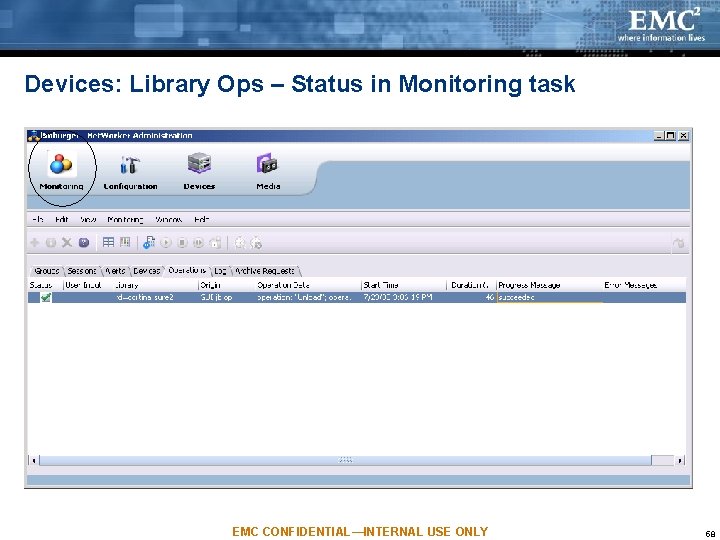
Task: Open the File menu
Action: 38,219
